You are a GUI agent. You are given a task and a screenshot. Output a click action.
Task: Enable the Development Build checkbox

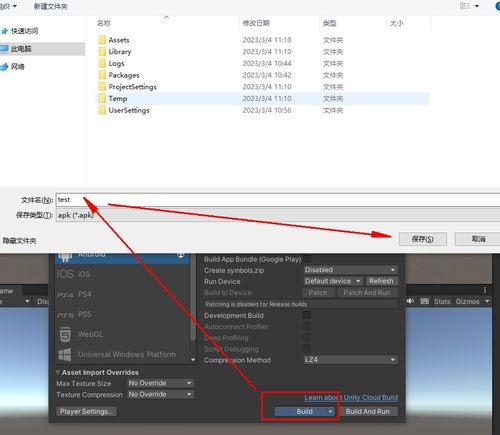(x=307, y=315)
